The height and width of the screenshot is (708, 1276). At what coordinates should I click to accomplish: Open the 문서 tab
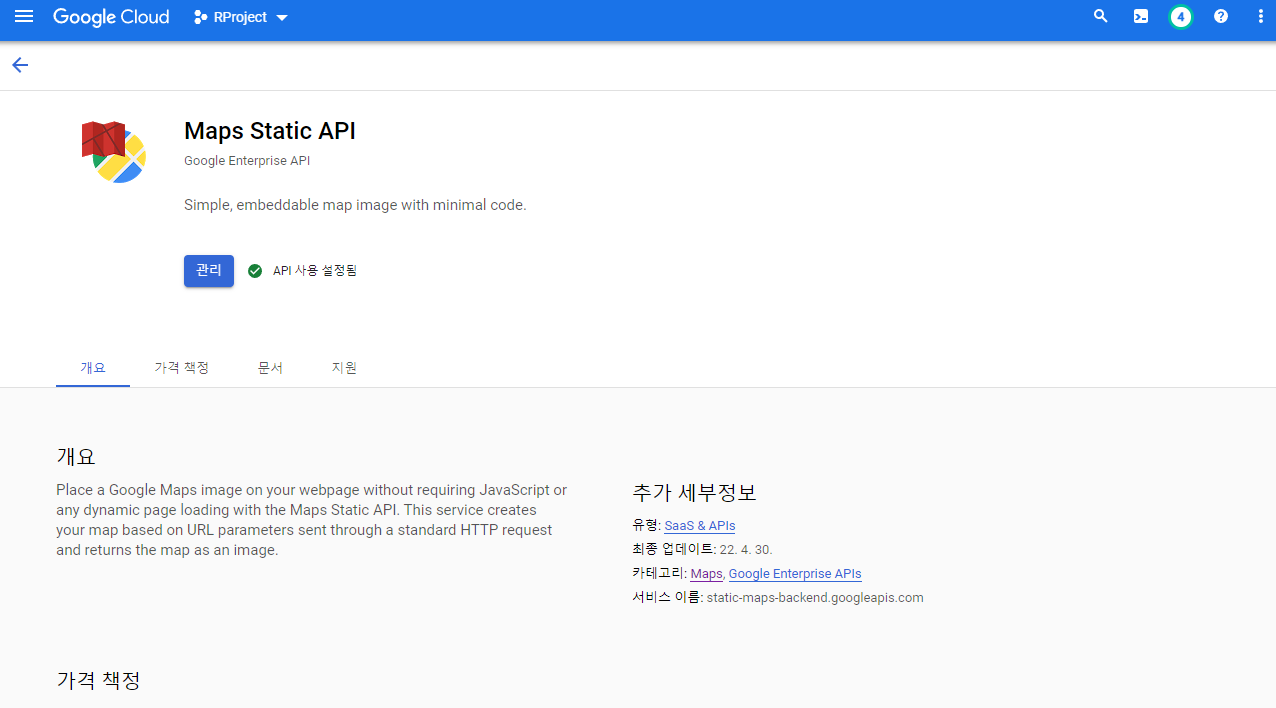click(270, 368)
